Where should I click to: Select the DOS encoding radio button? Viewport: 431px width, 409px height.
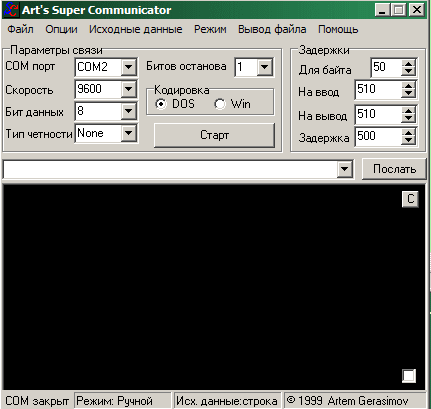pyautogui.click(x=161, y=104)
